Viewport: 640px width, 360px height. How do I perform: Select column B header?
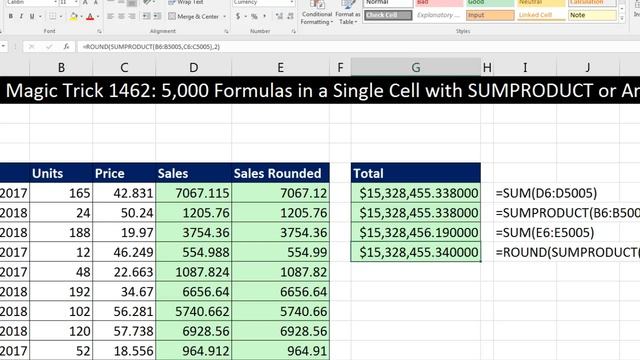point(61,67)
